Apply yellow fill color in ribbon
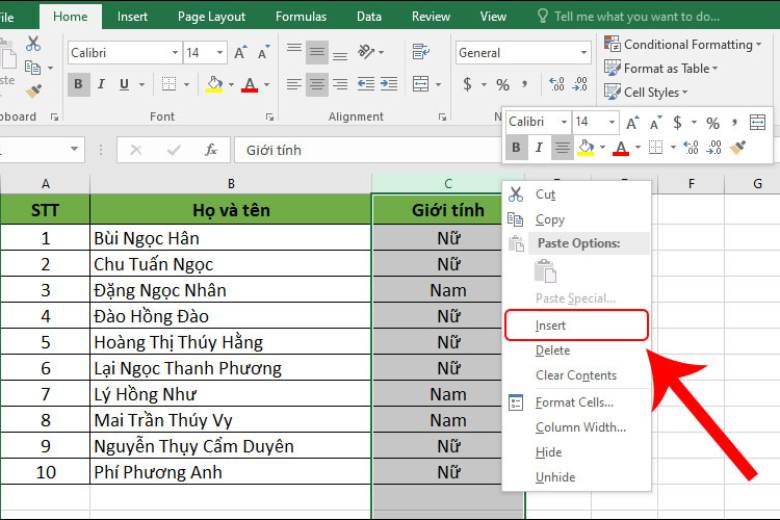This screenshot has height=520, width=780. pos(214,84)
